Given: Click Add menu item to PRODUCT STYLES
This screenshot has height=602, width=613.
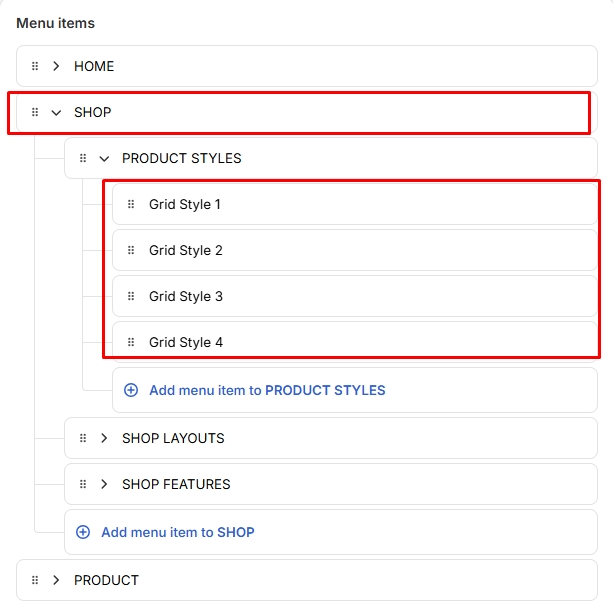Looking at the screenshot, I should pos(267,390).
